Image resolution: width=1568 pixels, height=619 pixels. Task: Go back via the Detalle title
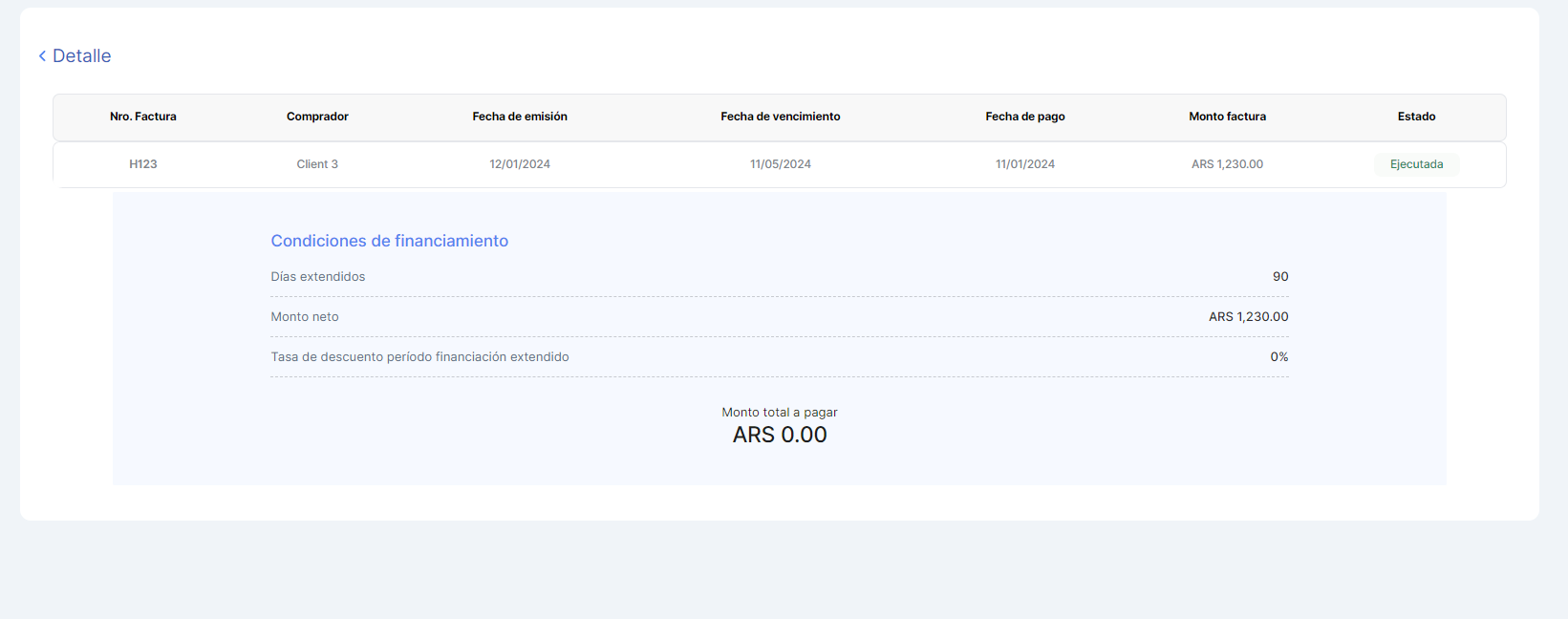tap(82, 56)
